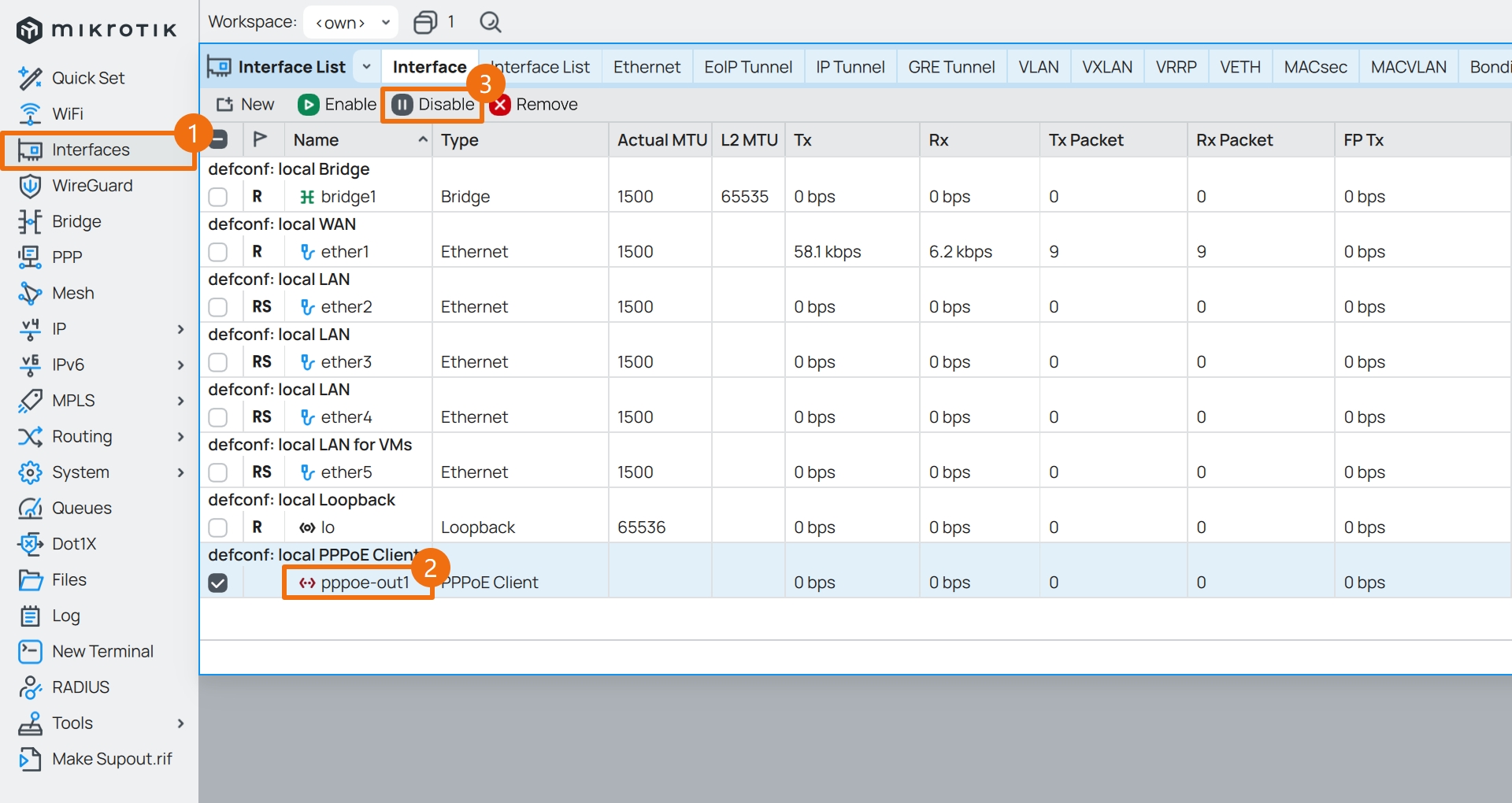
Task: Switch to the VRRP tab
Action: (1176, 67)
